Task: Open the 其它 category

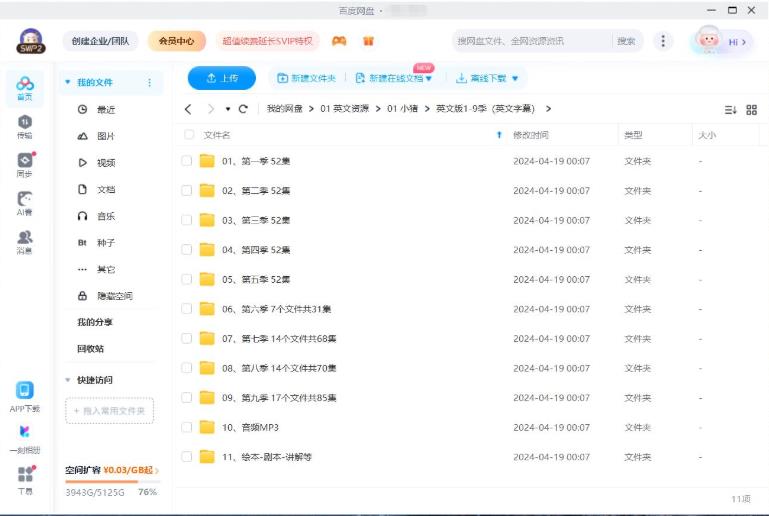Action: point(96,269)
